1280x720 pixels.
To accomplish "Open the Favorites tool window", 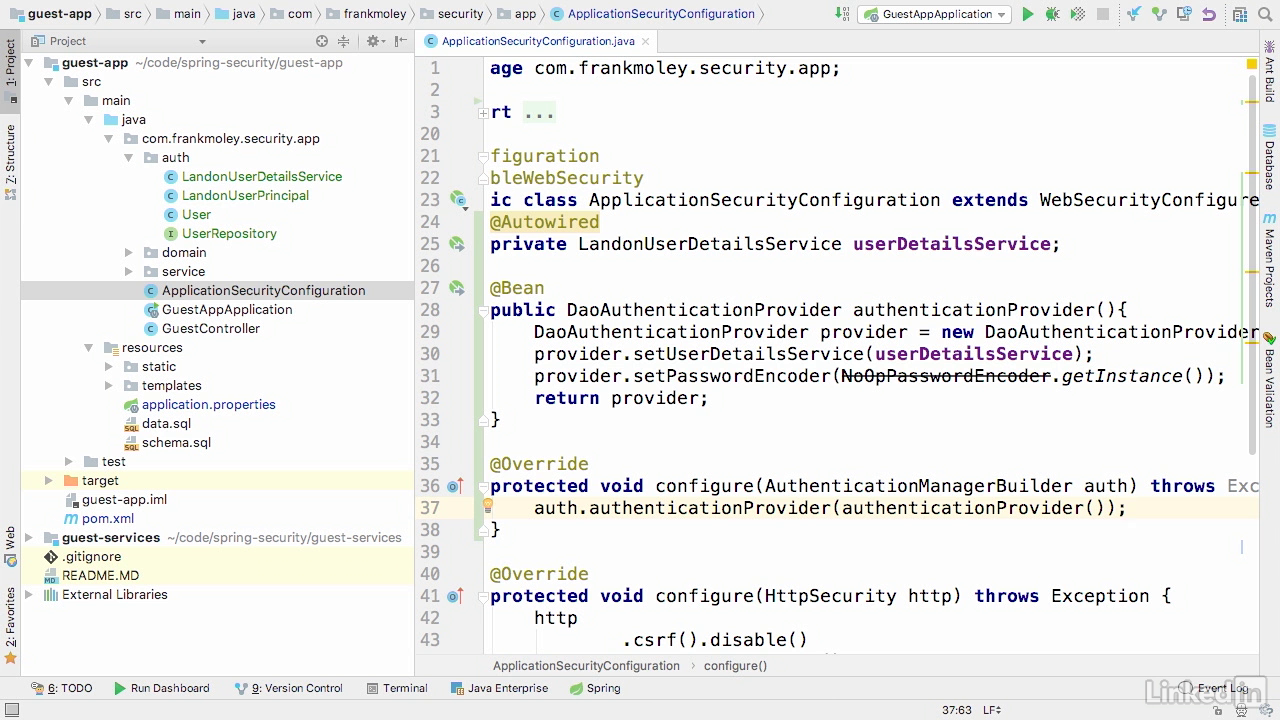I will tap(10, 625).
